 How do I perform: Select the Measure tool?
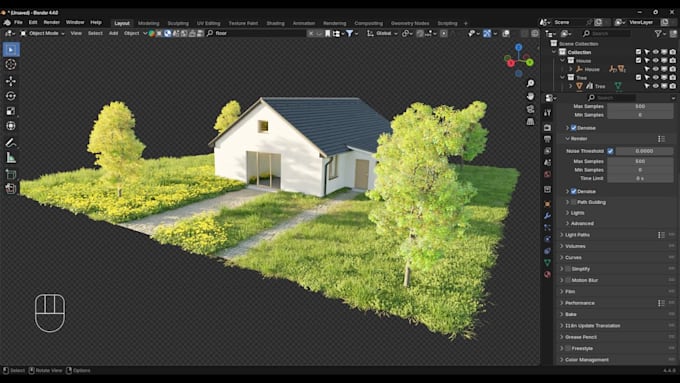coord(11,157)
